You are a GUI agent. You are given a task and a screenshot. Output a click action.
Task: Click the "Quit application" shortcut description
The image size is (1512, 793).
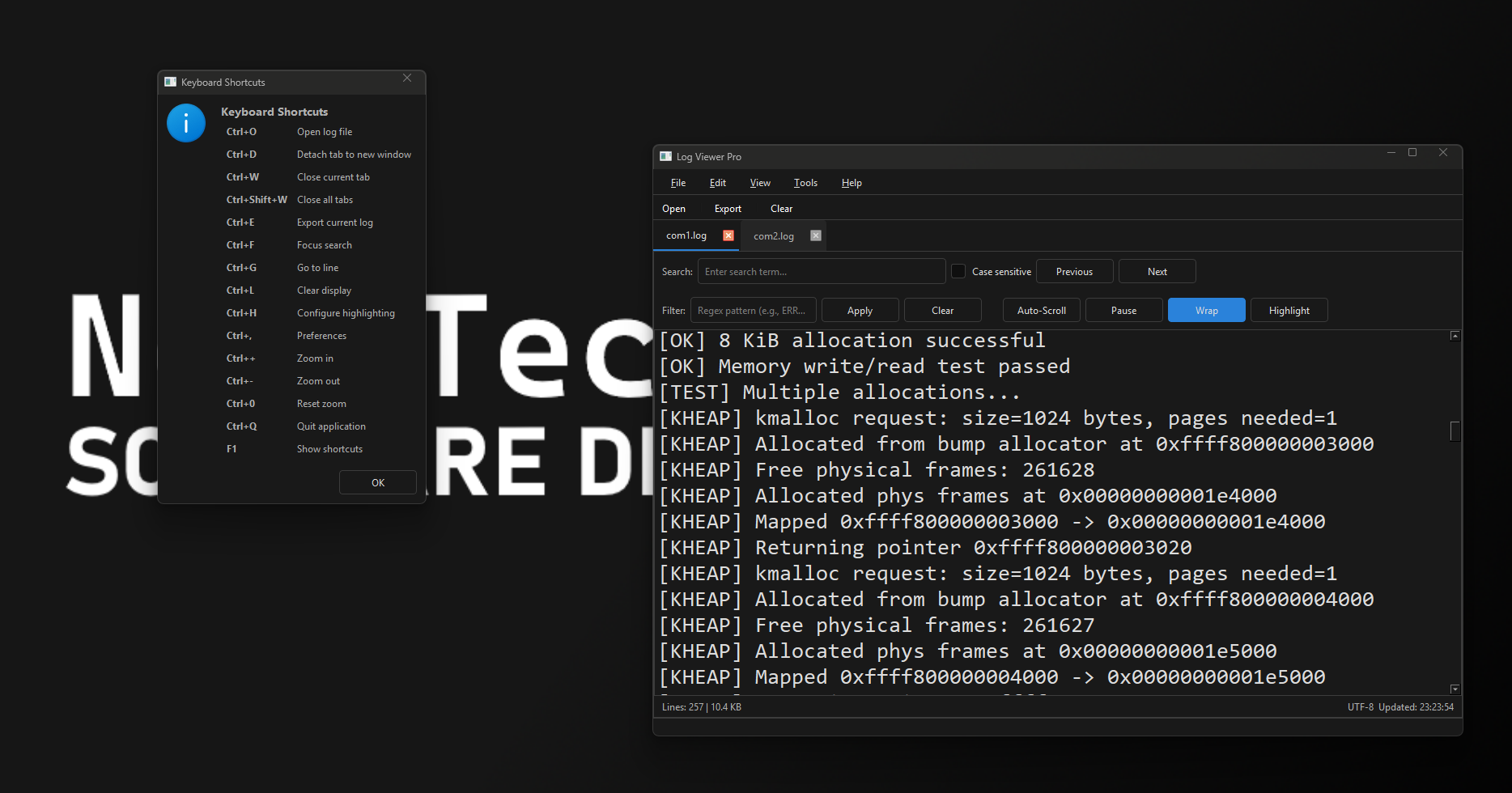point(331,426)
